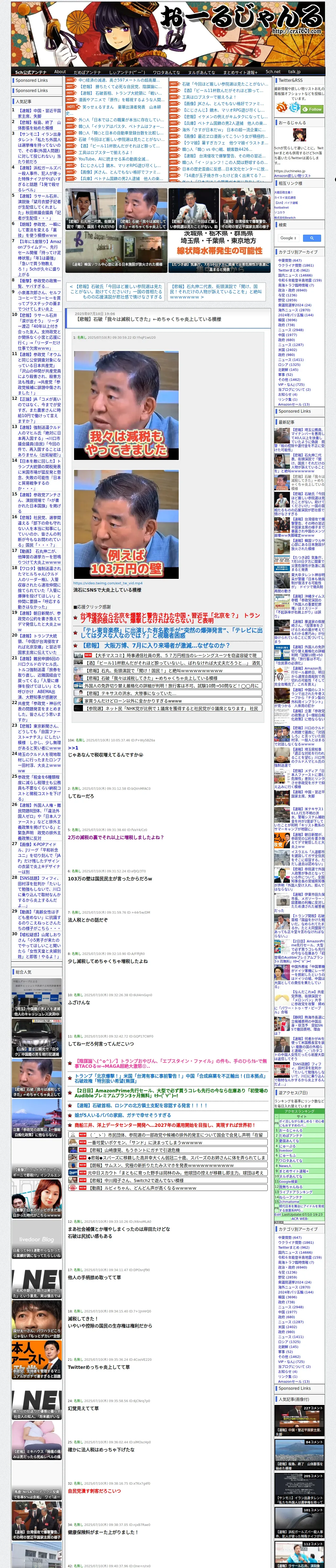Open link トランプおやびん、エプスタイン・ファイル
Image resolution: width=336 pixels, height=1568 pixels.
171,1063
